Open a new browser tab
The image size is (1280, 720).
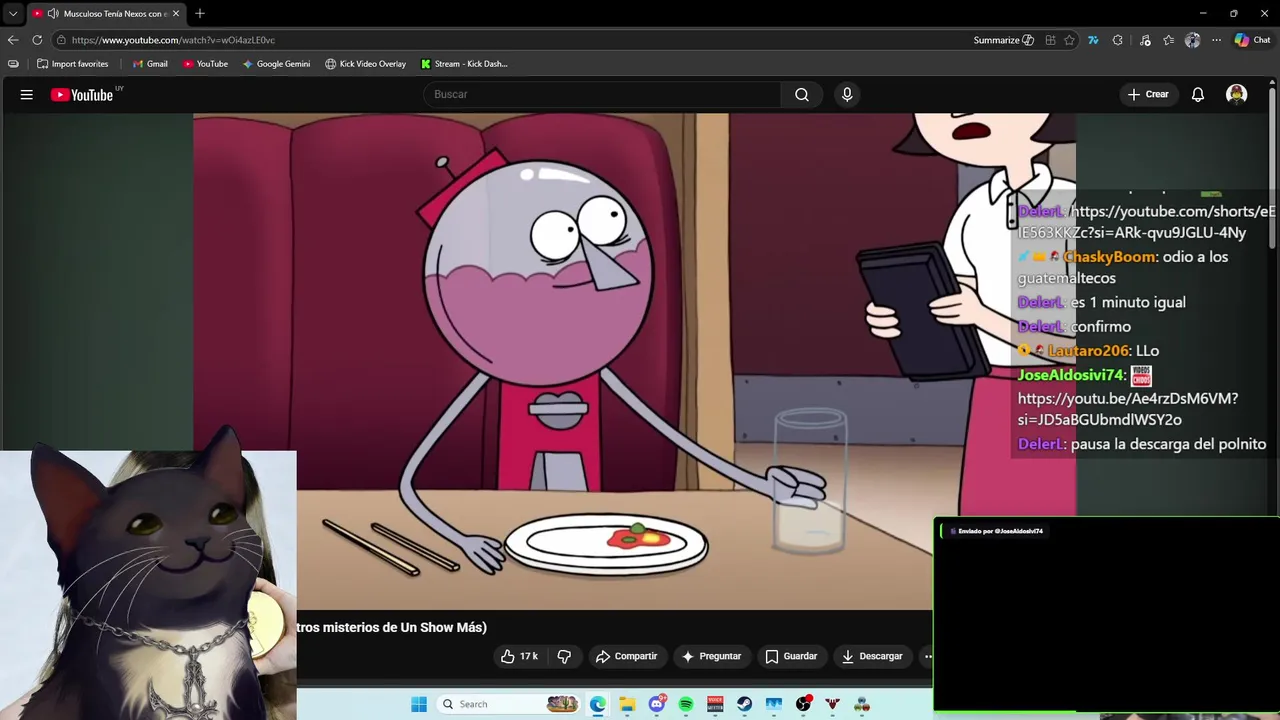pos(200,13)
